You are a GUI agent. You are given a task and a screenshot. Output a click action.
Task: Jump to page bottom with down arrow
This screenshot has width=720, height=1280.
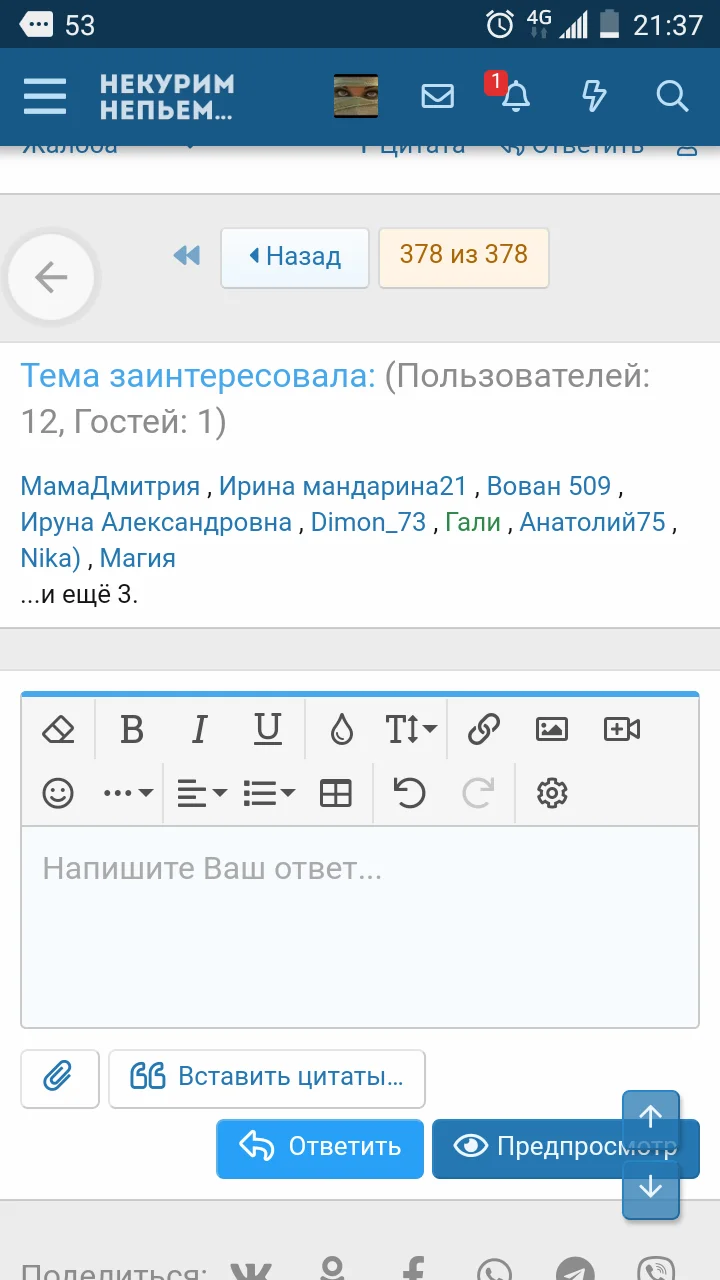651,1188
